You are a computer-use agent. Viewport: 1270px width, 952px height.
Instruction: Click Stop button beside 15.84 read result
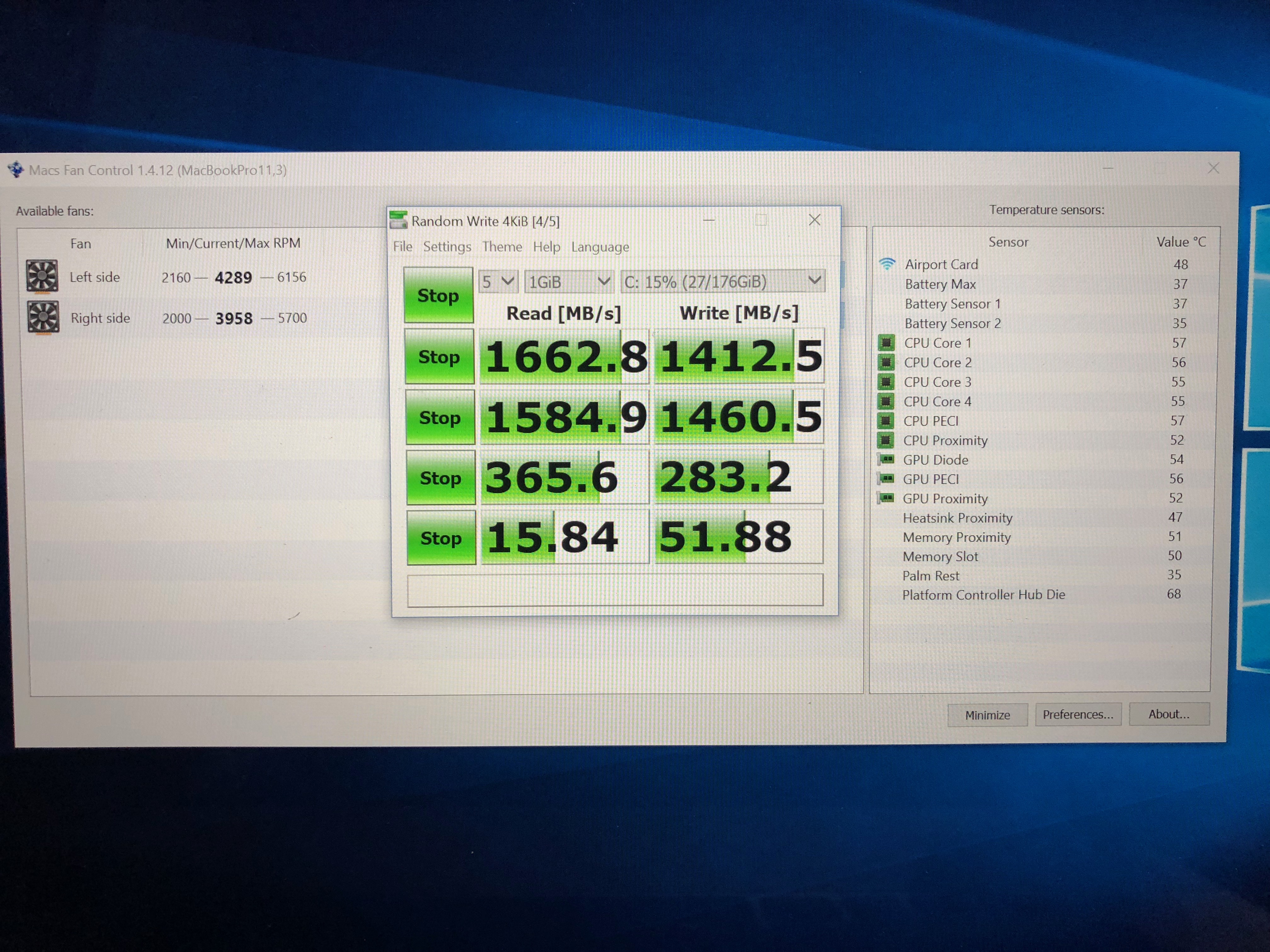pyautogui.click(x=441, y=538)
